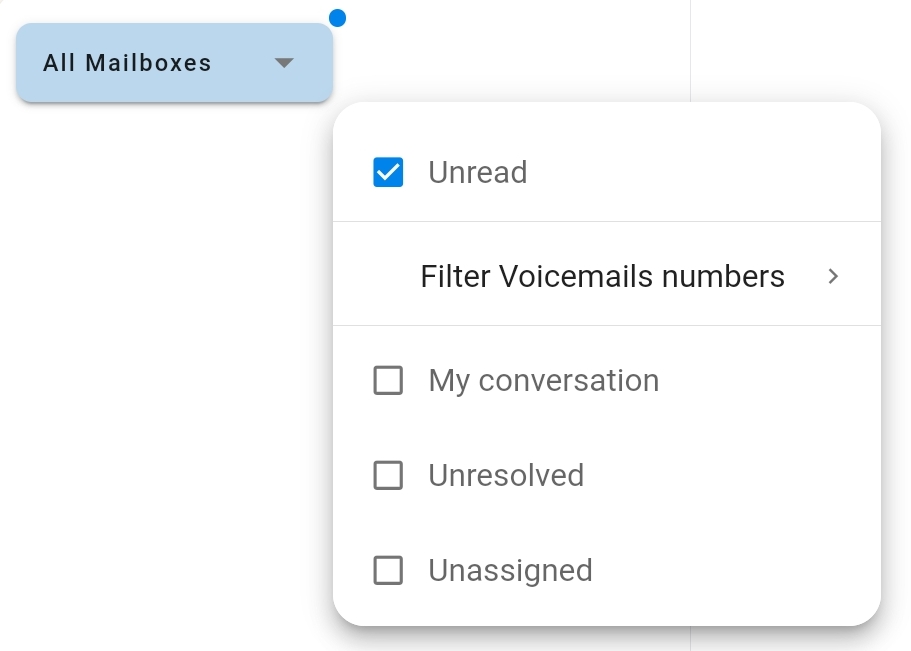Click the My conversation label text

coord(544,381)
